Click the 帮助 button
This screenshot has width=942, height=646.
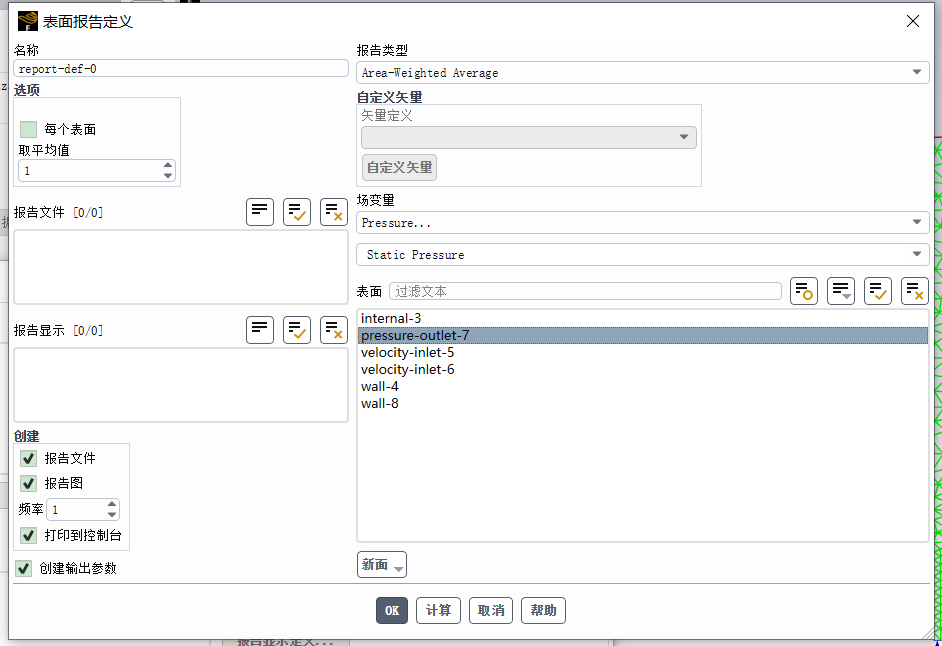pyautogui.click(x=544, y=611)
